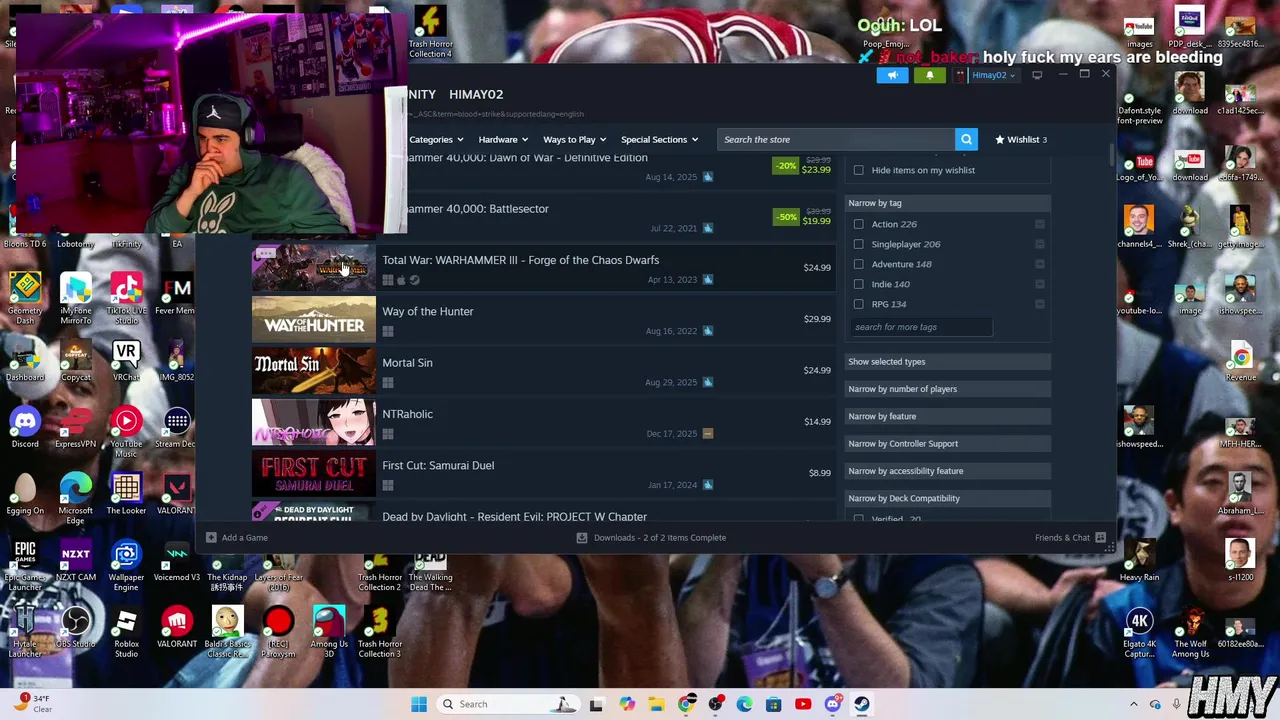Open the Special Sections dropdown
The image size is (1280, 720).
[x=659, y=139]
